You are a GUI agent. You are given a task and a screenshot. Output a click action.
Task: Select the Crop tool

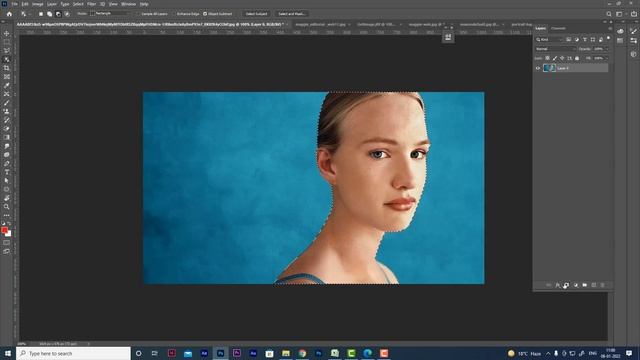tap(7, 68)
